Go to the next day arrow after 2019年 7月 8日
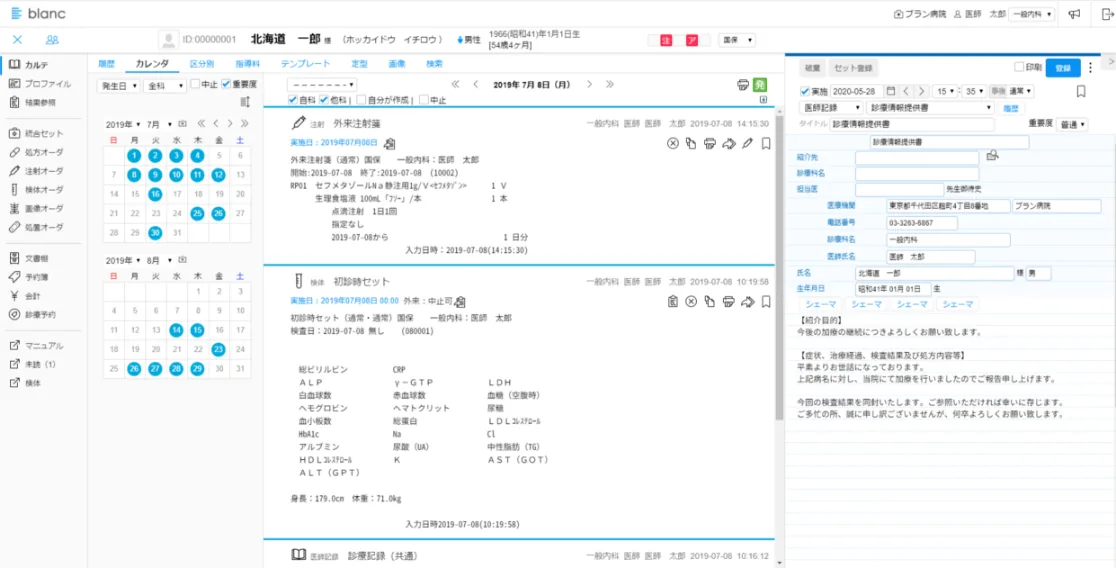This screenshot has width=1116, height=568. click(x=589, y=84)
